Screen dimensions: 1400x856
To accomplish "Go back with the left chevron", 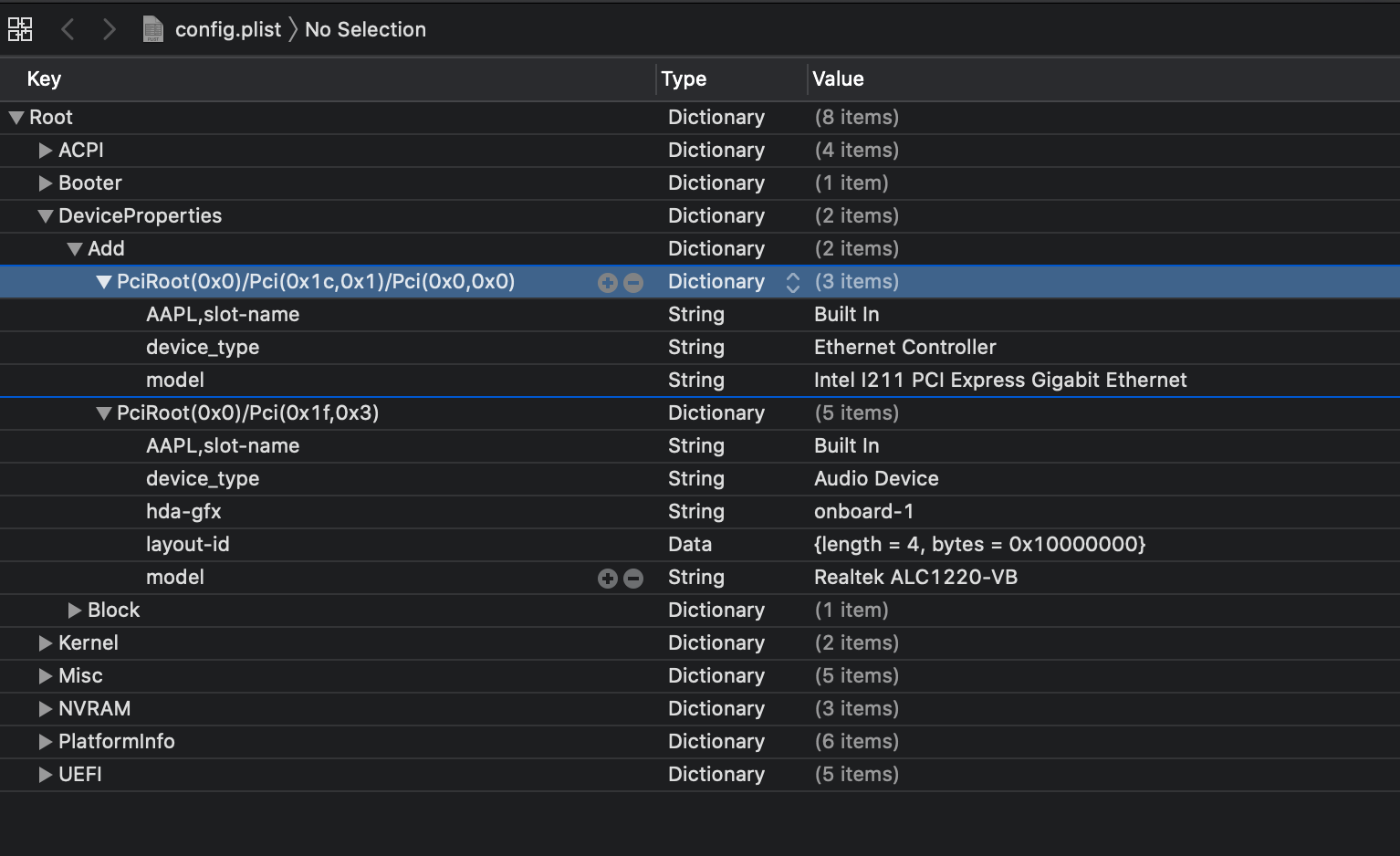I will pos(68,29).
